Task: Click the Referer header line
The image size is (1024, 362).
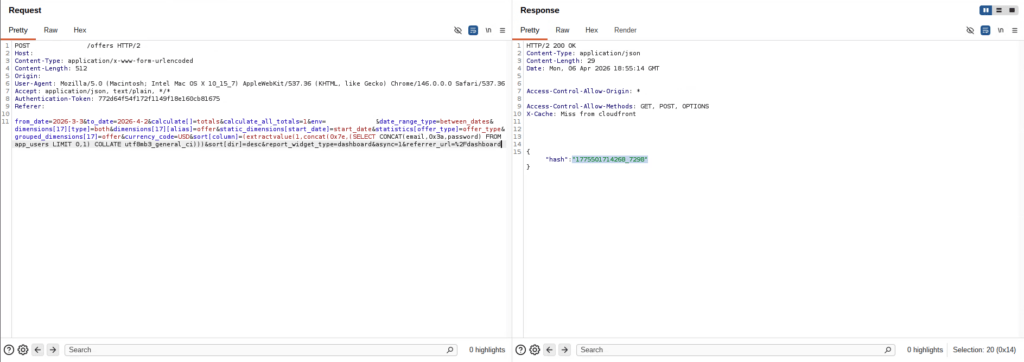Action: point(29,106)
